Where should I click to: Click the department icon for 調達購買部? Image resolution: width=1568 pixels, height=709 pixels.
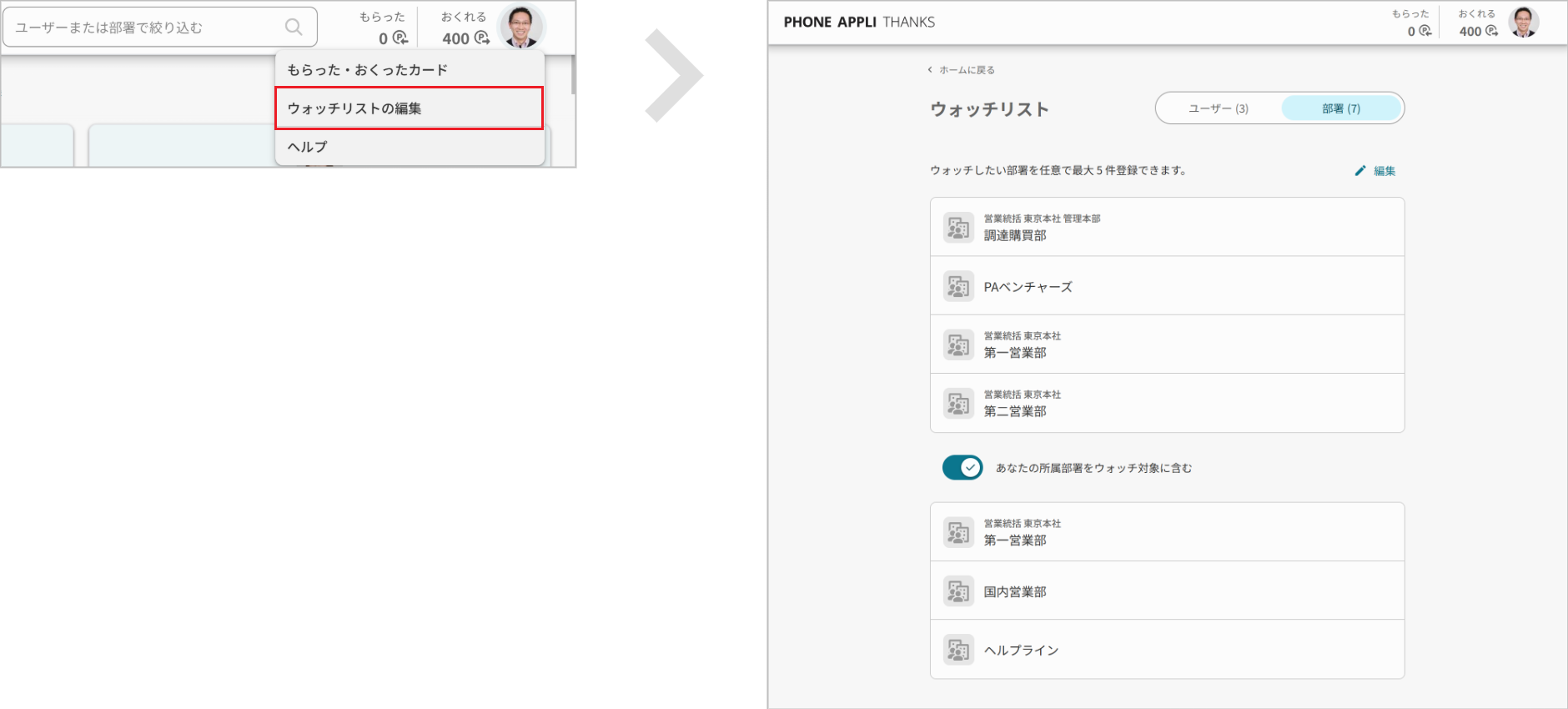click(958, 227)
